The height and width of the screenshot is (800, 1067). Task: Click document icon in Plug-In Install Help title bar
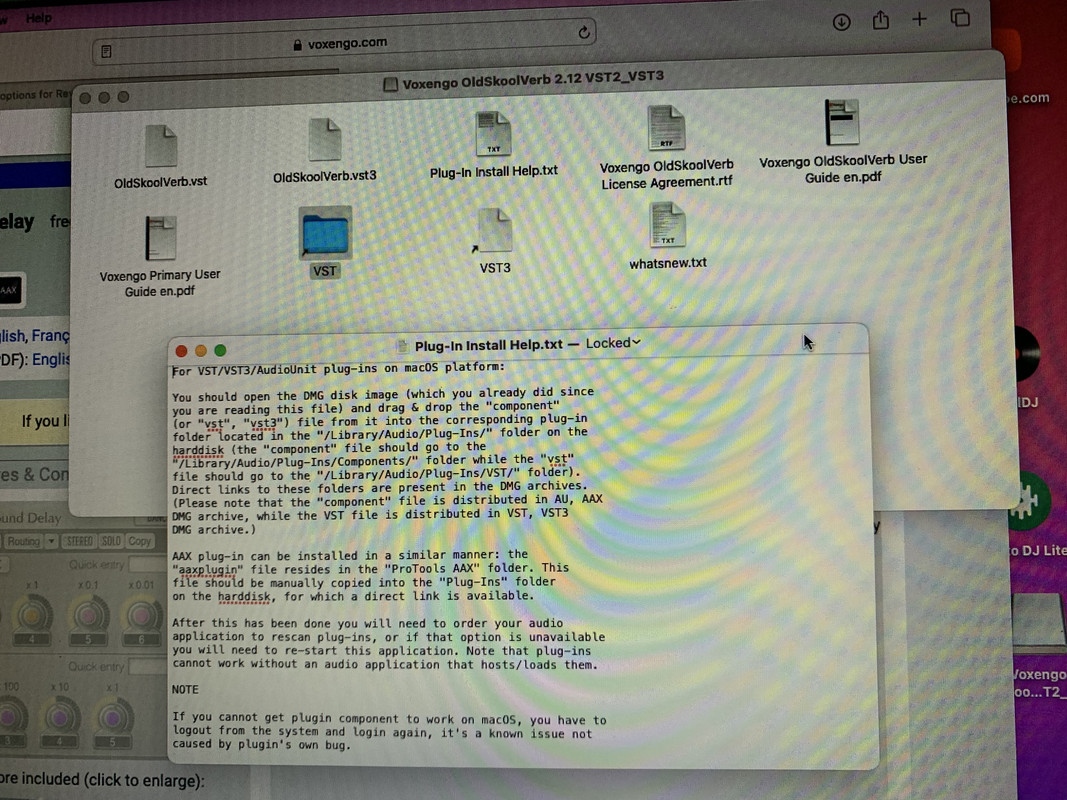click(x=402, y=346)
